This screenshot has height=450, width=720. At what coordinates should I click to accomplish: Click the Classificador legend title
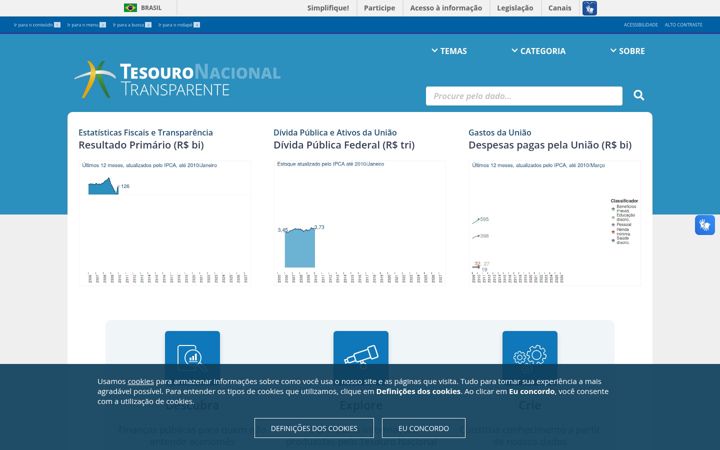click(x=624, y=201)
